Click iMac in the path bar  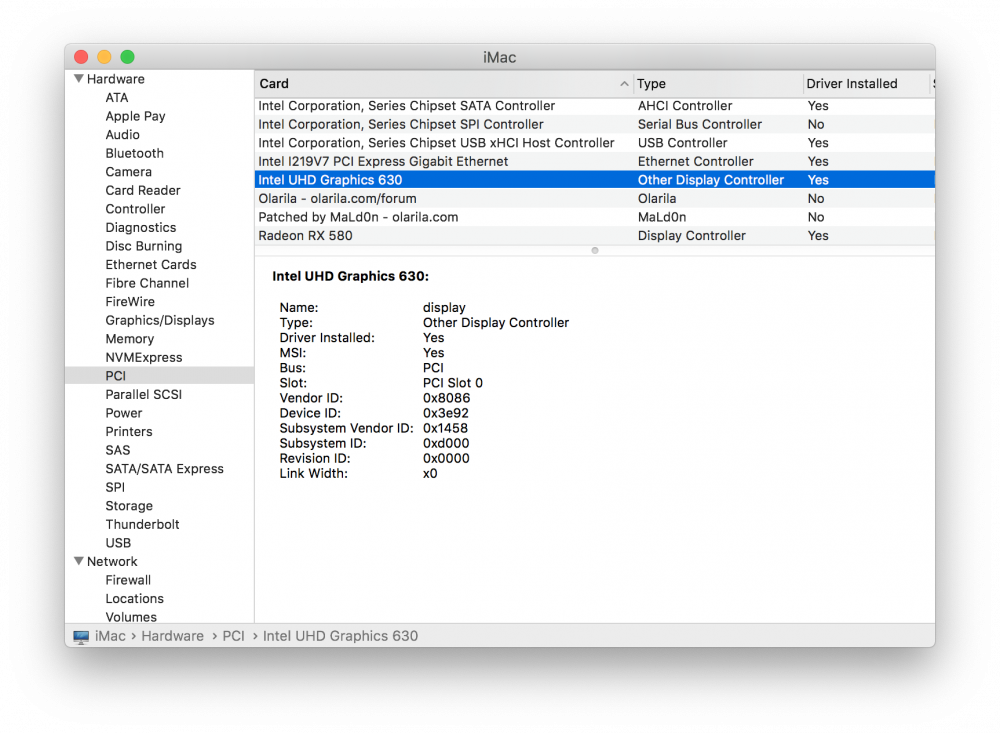110,636
